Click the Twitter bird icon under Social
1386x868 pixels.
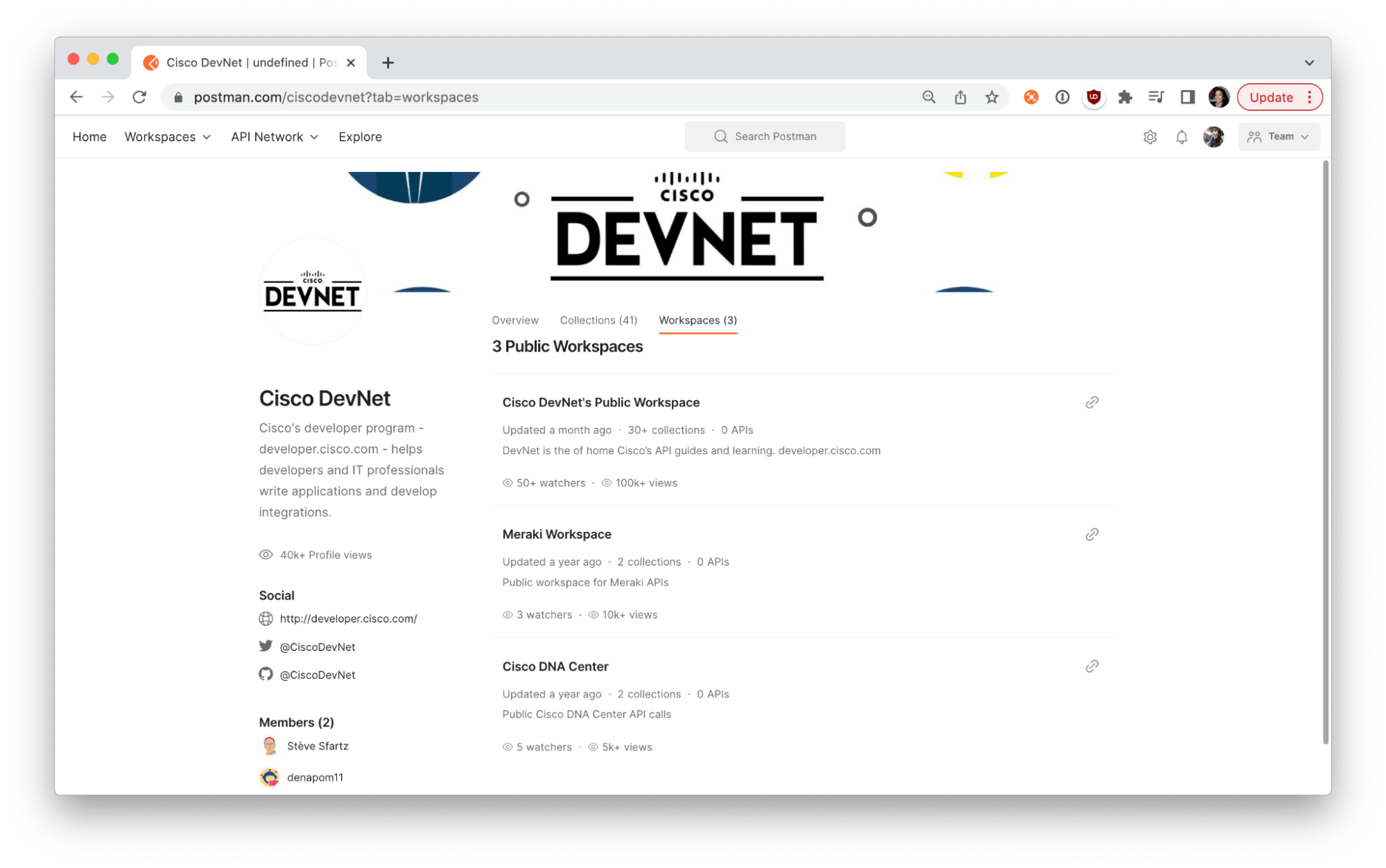(266, 646)
